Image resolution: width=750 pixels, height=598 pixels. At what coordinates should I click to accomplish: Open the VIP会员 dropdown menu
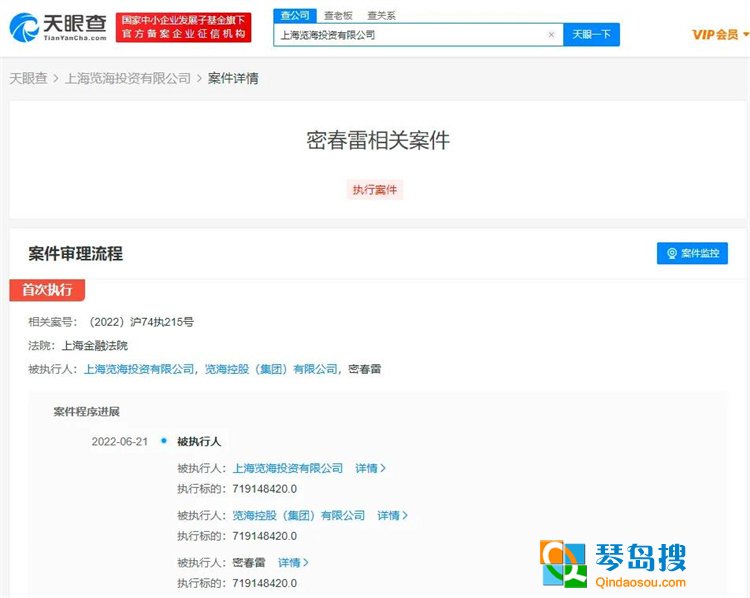coord(720,34)
